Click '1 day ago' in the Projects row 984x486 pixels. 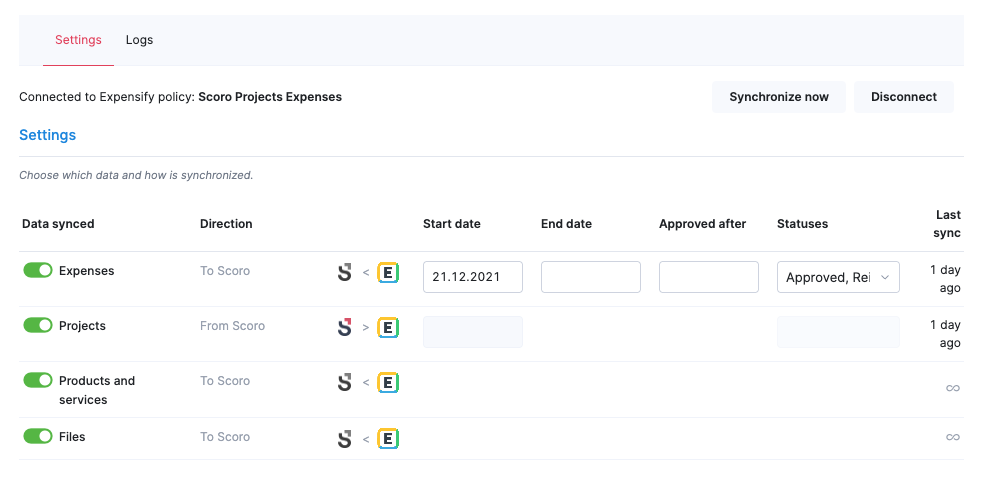click(945, 333)
